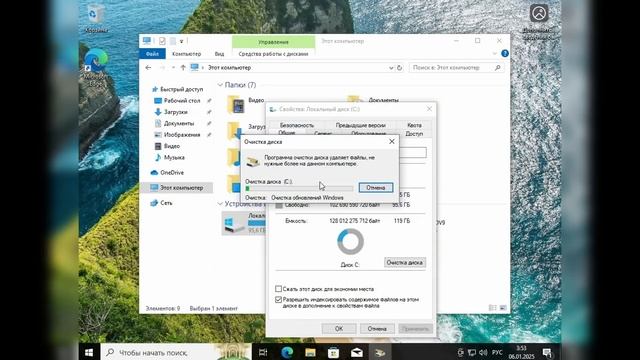Collapse the Devices and drives group
The image size is (640, 360).
[220, 203]
